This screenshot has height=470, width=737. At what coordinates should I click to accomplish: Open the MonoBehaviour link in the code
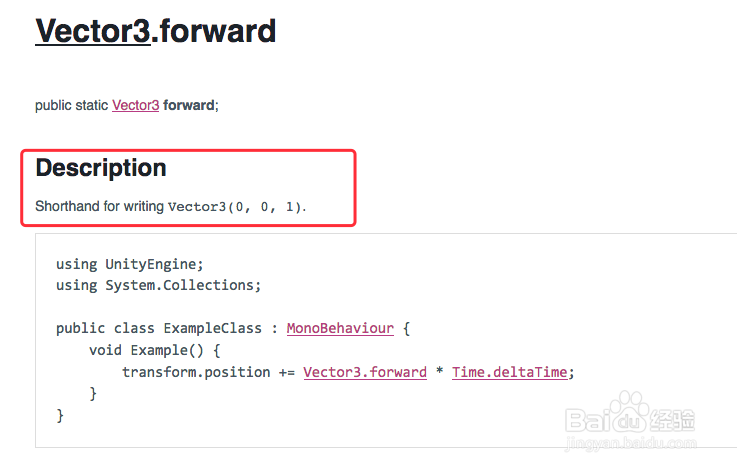tap(340, 328)
